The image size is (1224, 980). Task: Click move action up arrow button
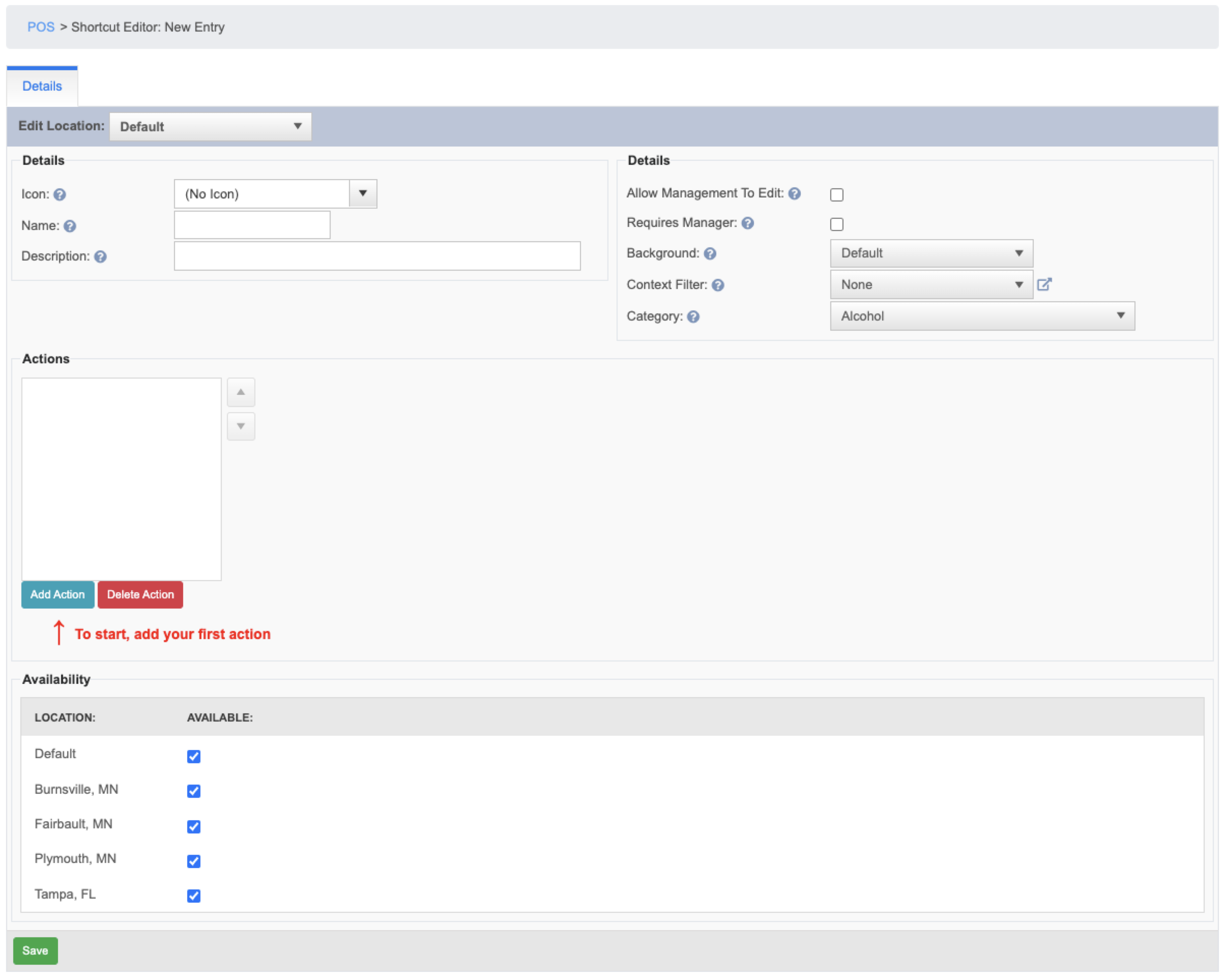[241, 392]
